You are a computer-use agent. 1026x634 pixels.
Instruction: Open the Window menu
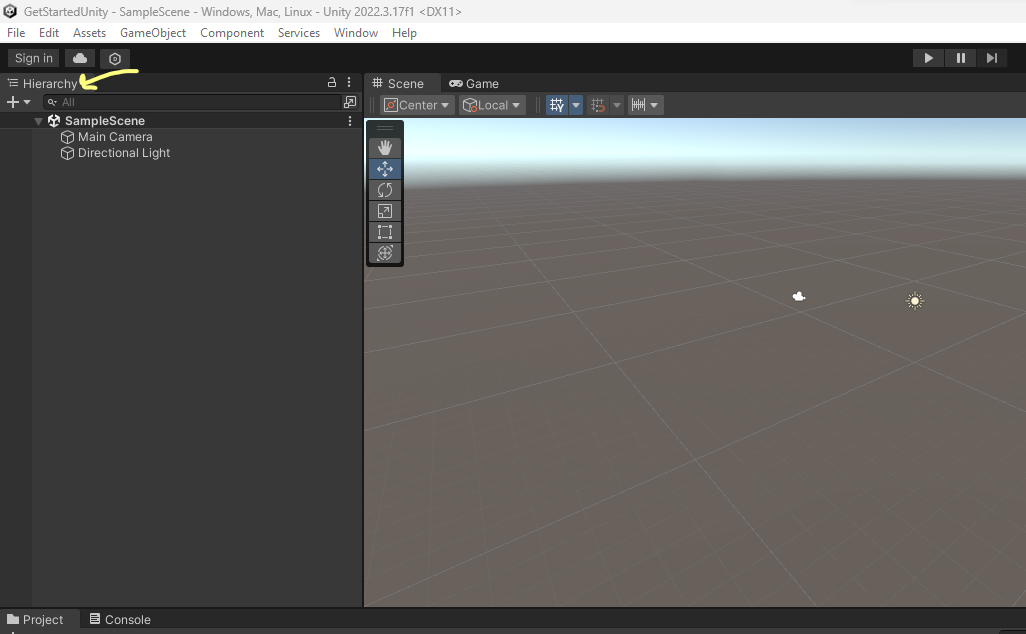pyautogui.click(x=355, y=33)
